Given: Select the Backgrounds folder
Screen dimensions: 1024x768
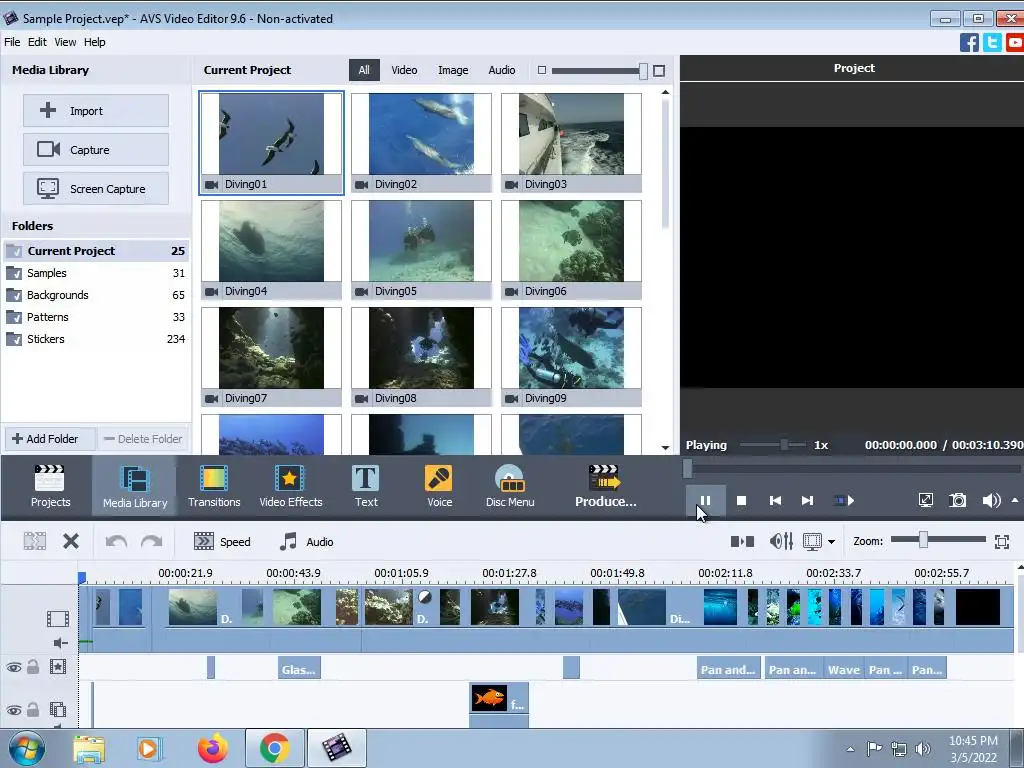Looking at the screenshot, I should 96,295.
